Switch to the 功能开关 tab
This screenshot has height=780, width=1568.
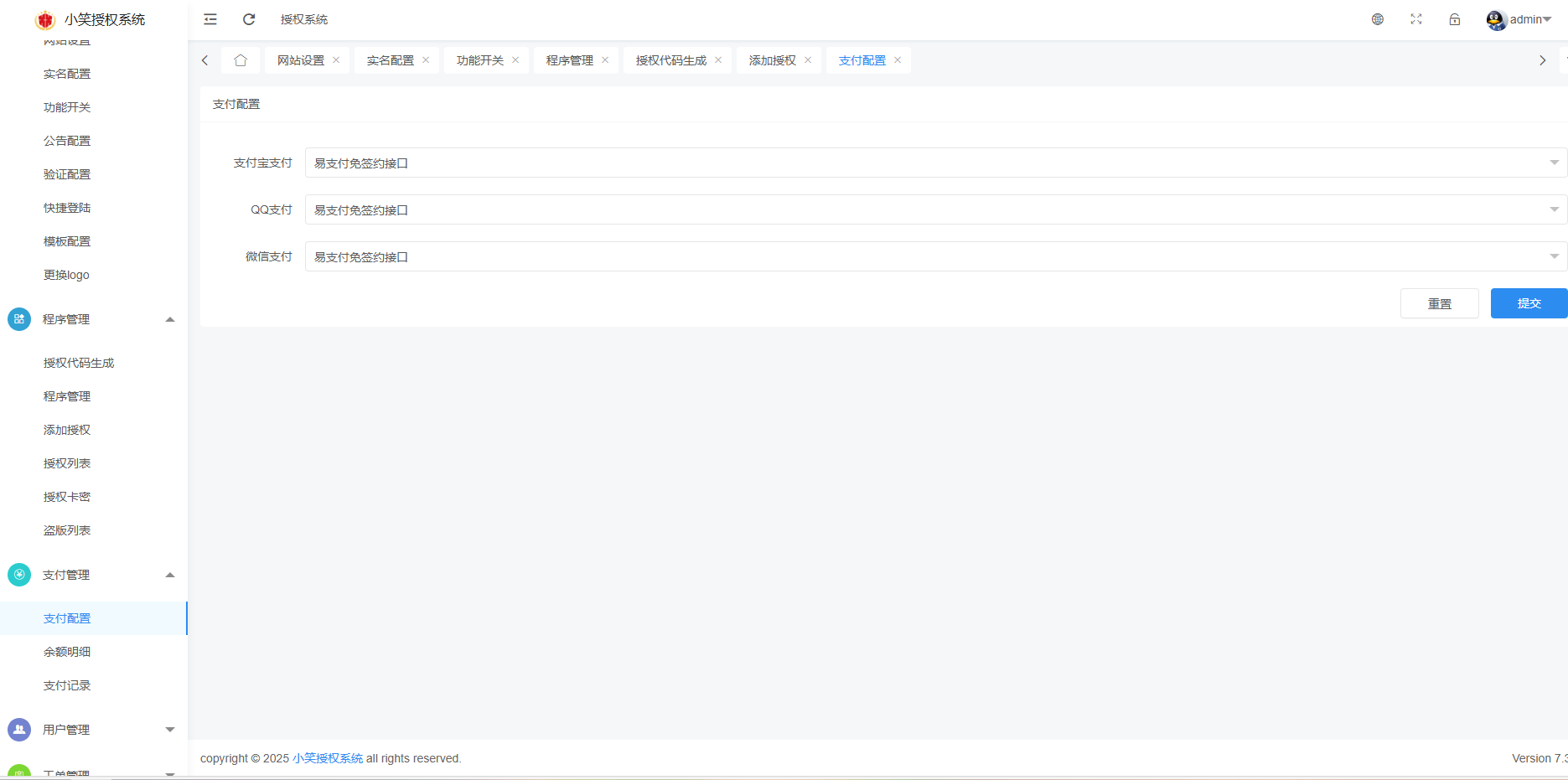coord(480,60)
